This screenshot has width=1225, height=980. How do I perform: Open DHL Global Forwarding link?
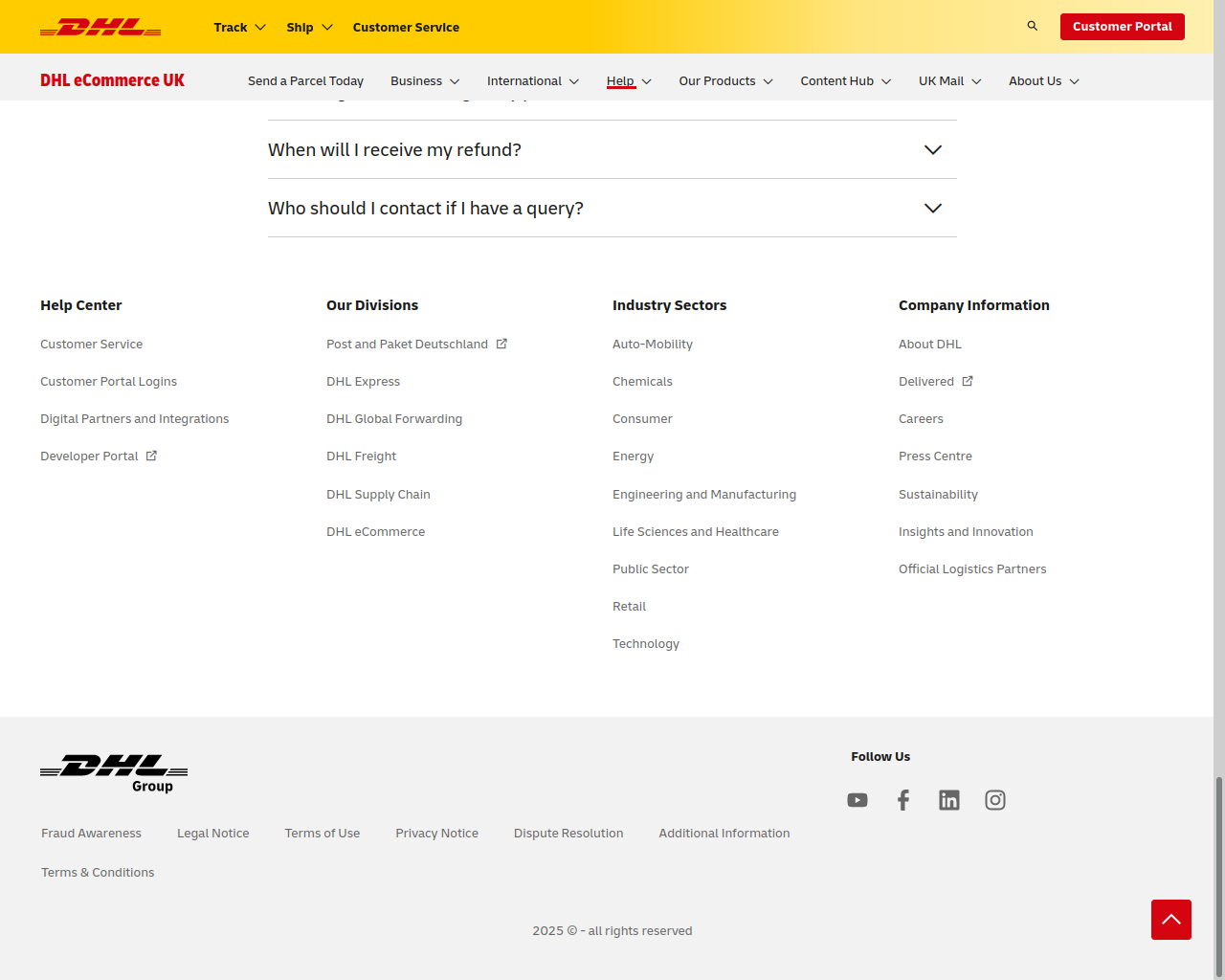tap(394, 418)
